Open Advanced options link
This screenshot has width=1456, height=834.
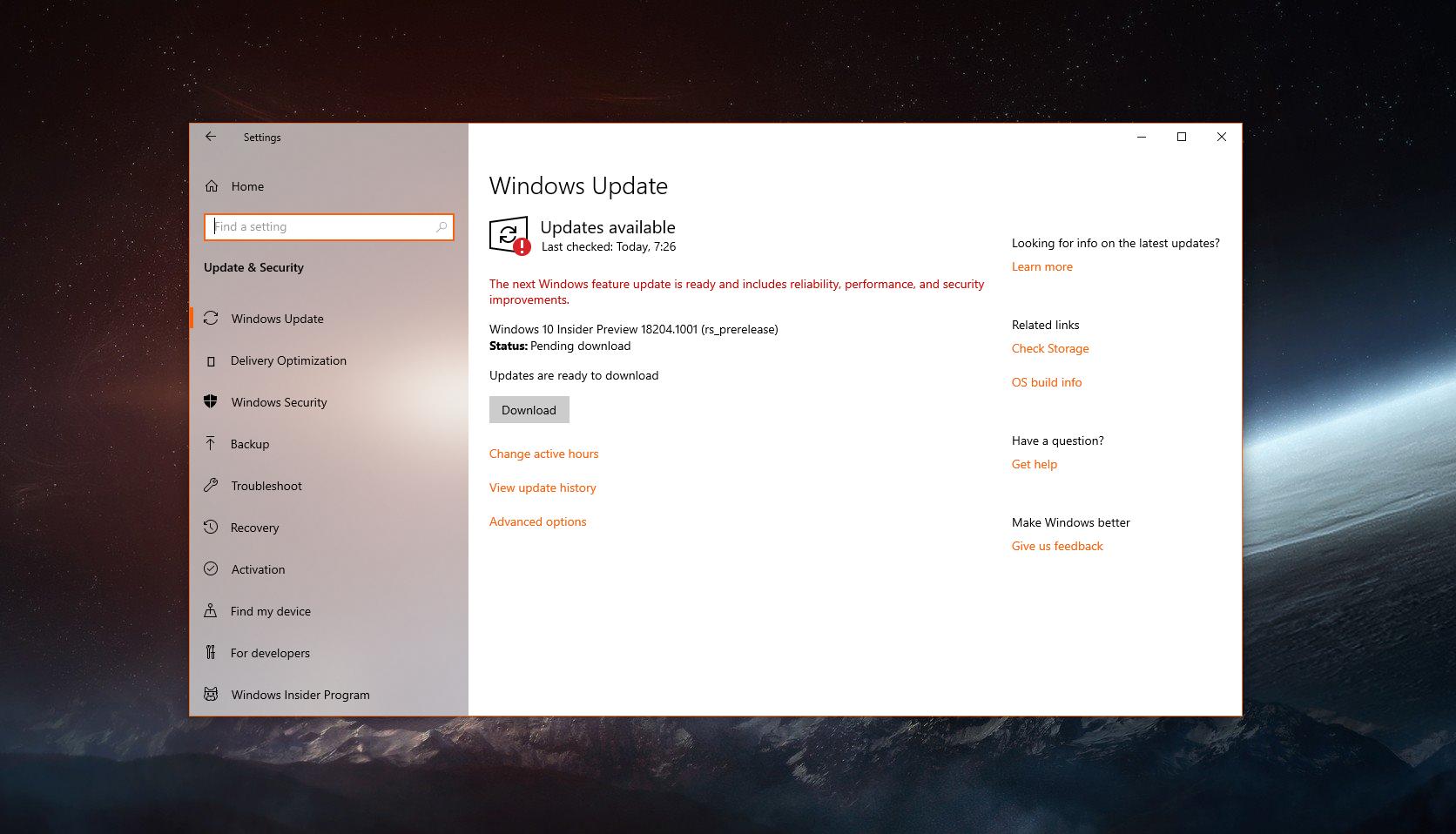537,521
